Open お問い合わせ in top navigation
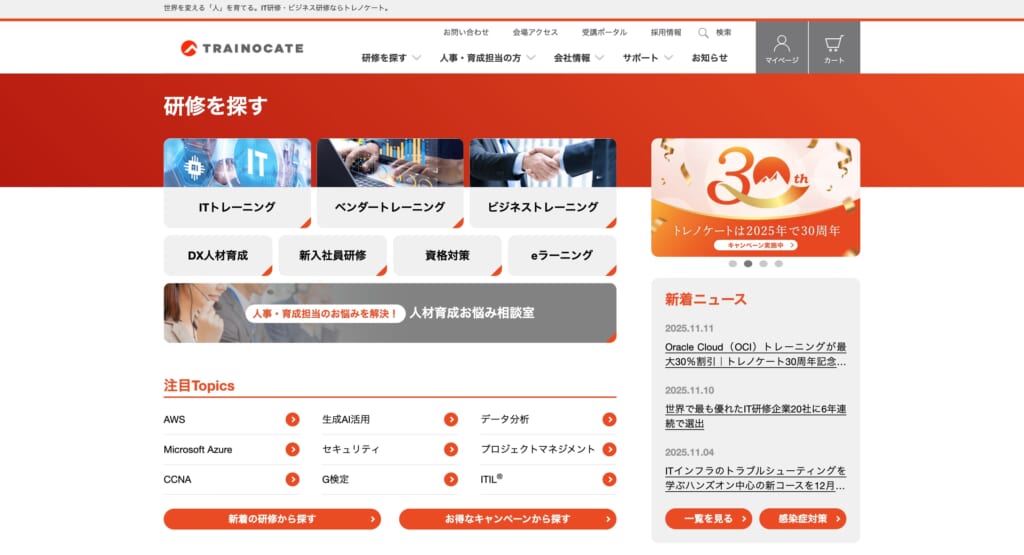 (466, 32)
